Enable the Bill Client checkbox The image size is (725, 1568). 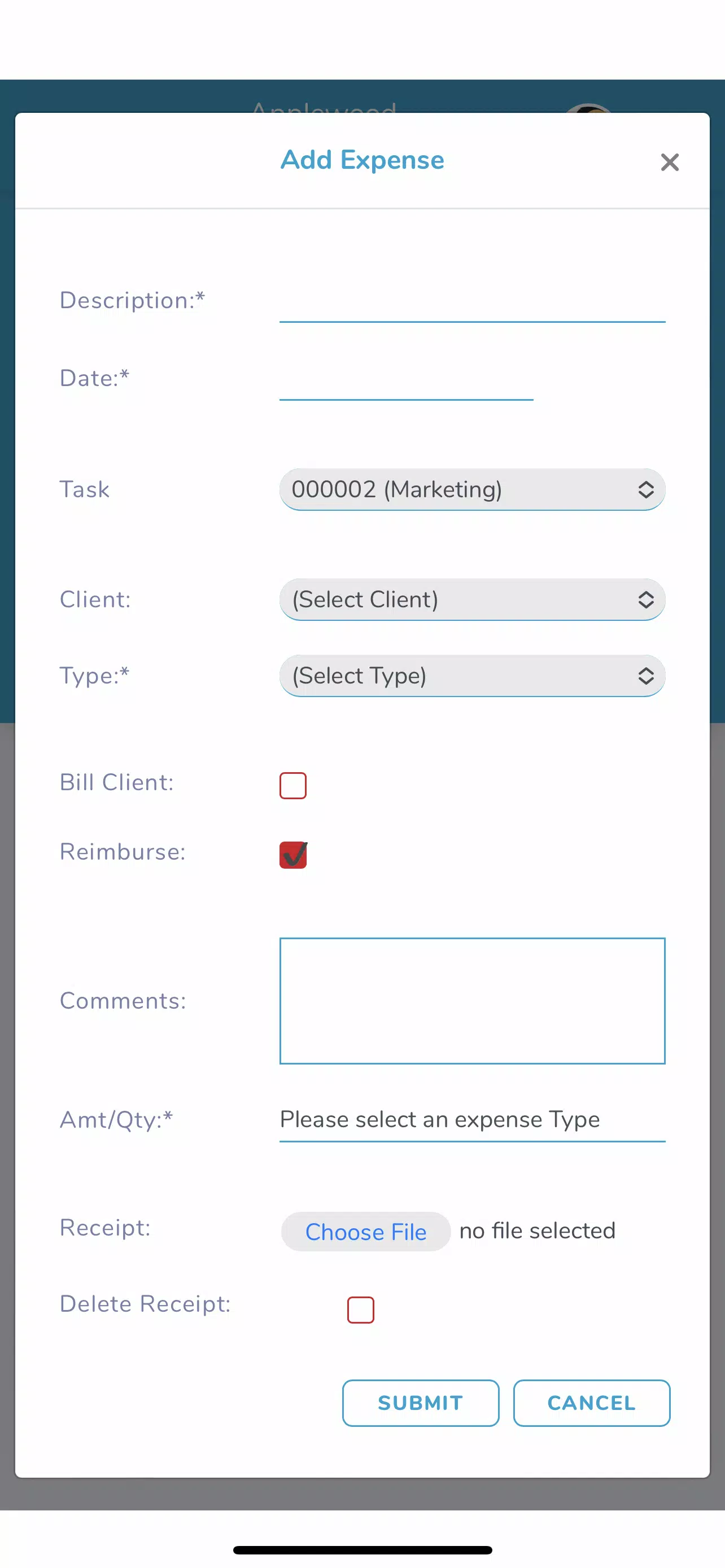click(x=293, y=785)
